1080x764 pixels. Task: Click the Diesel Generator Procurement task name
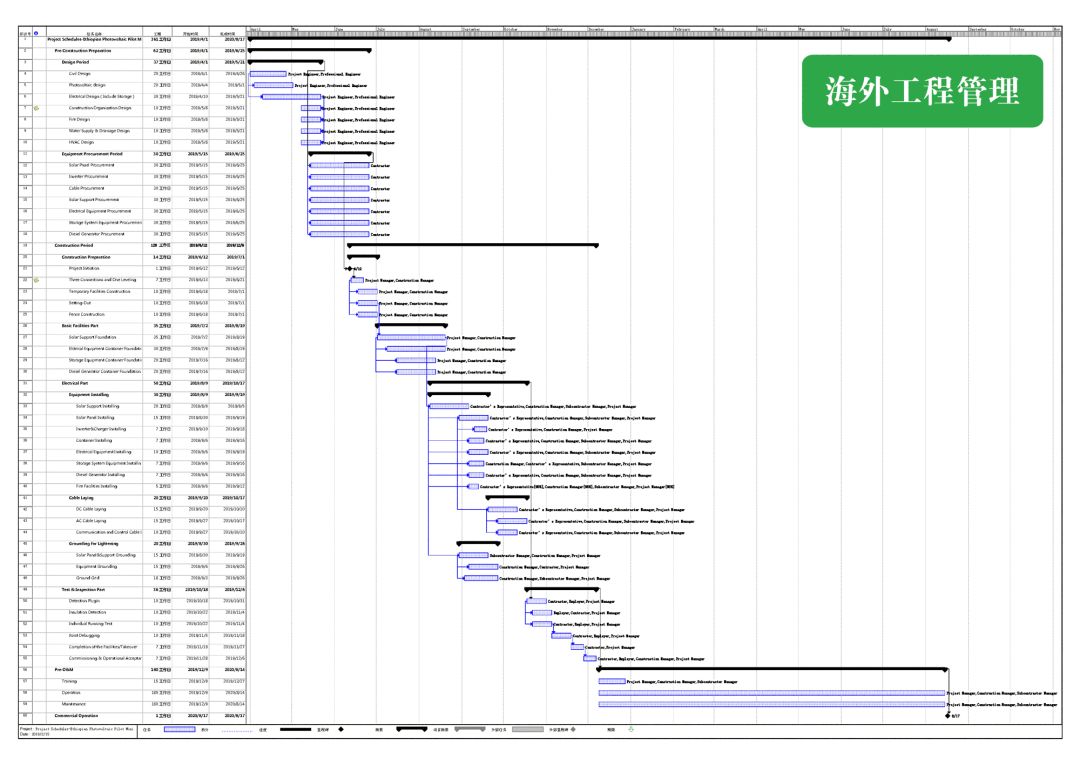tap(96, 234)
